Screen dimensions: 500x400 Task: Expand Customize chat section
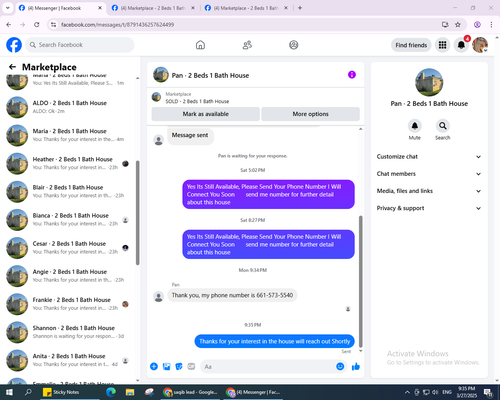[429, 157]
